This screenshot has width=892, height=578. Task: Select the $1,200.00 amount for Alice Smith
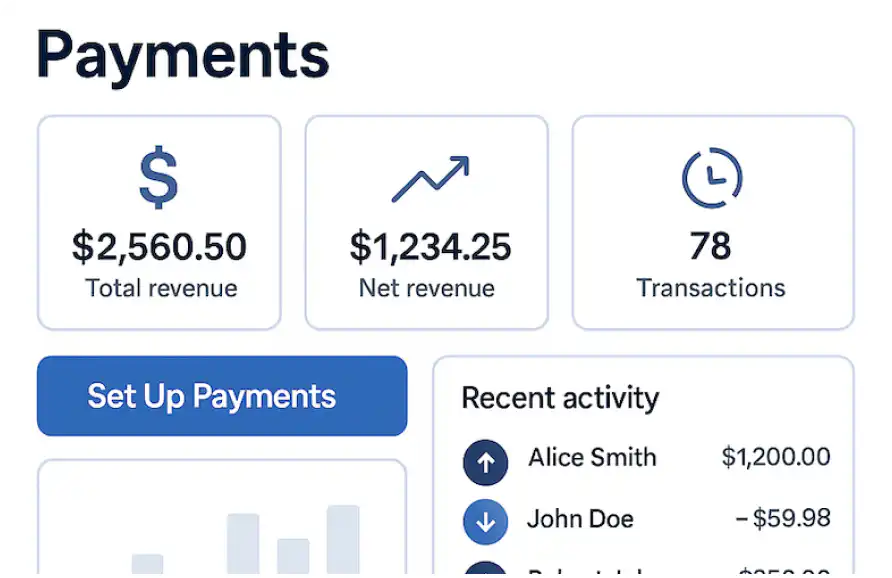(774, 458)
